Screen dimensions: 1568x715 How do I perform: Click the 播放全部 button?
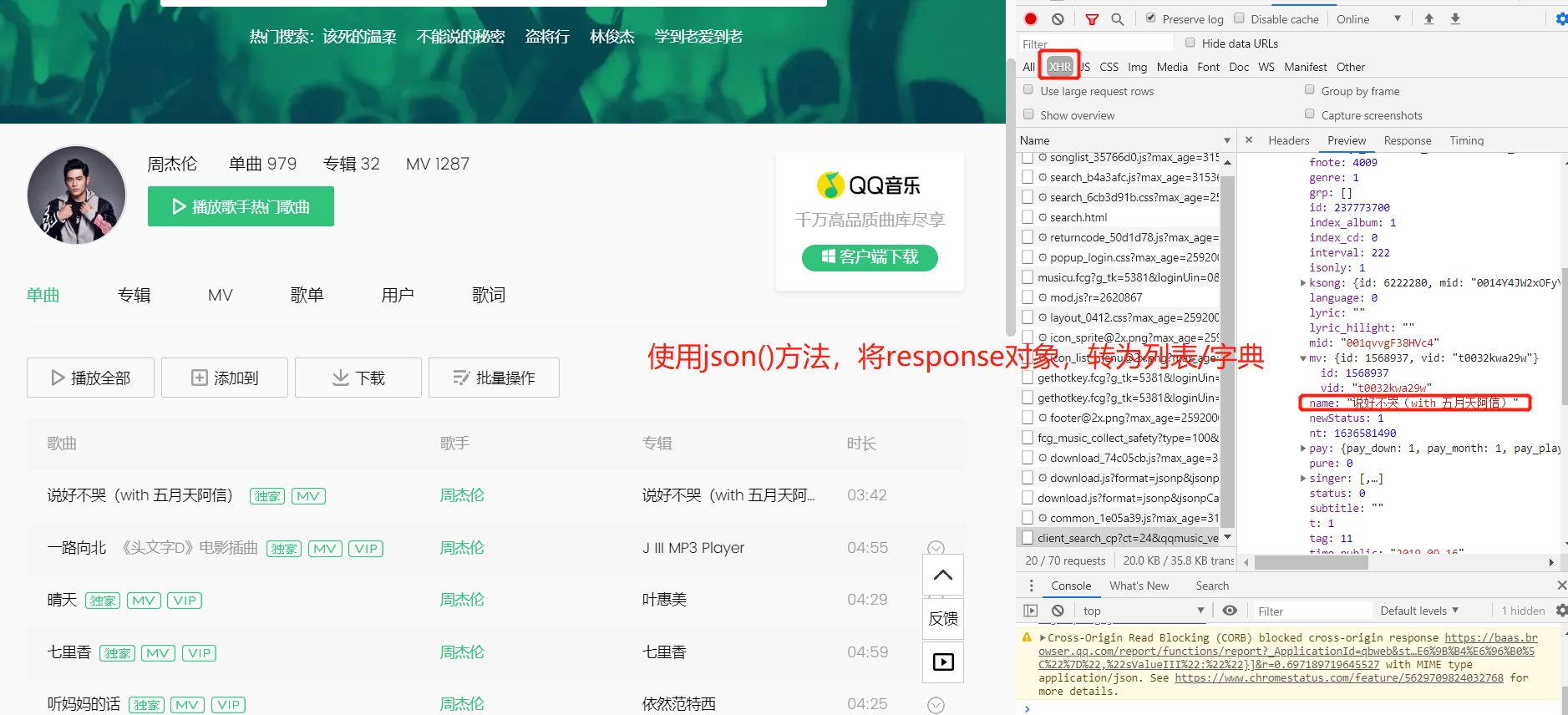point(90,378)
